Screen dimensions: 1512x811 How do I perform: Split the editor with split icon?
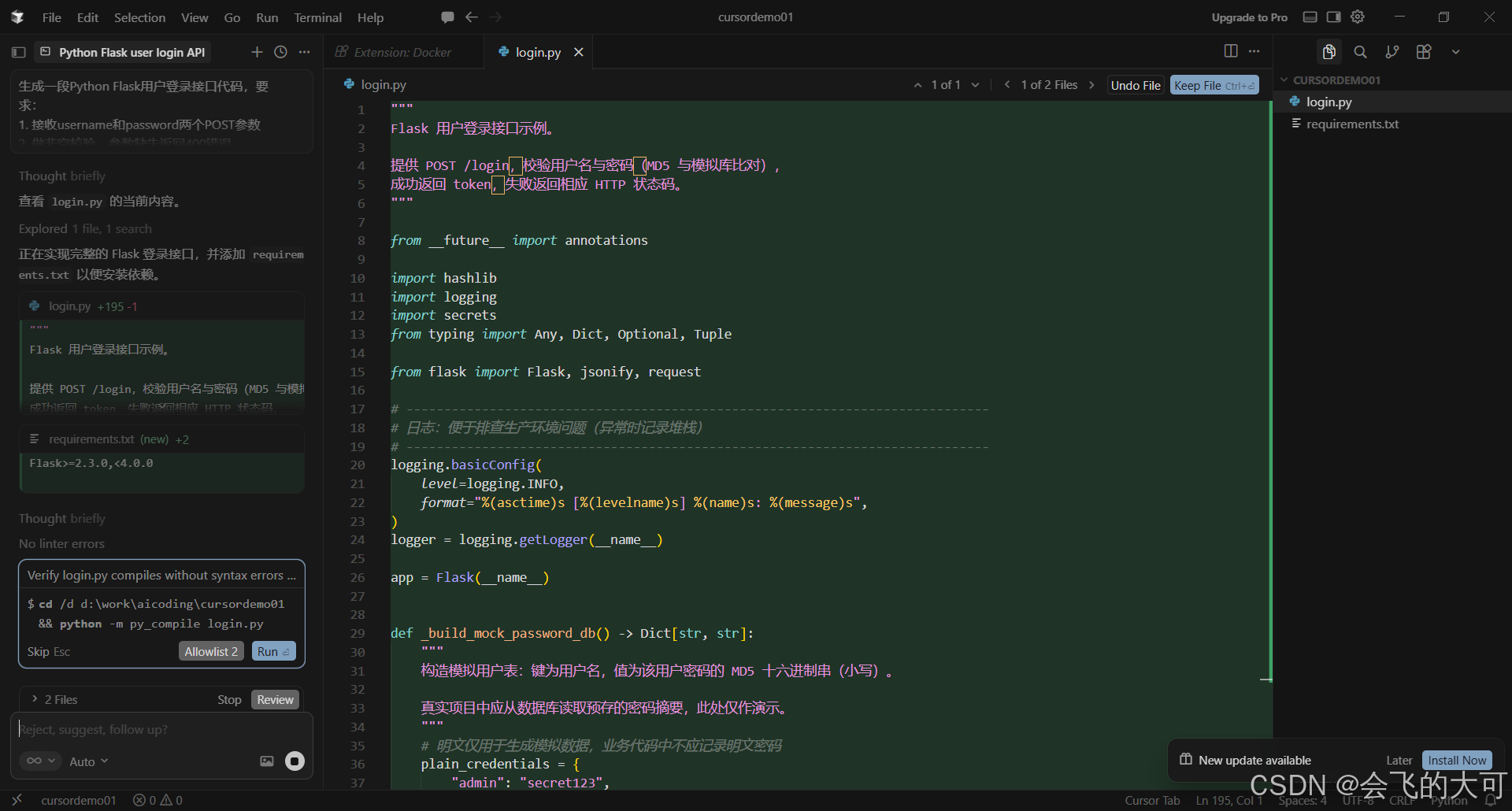(1231, 51)
